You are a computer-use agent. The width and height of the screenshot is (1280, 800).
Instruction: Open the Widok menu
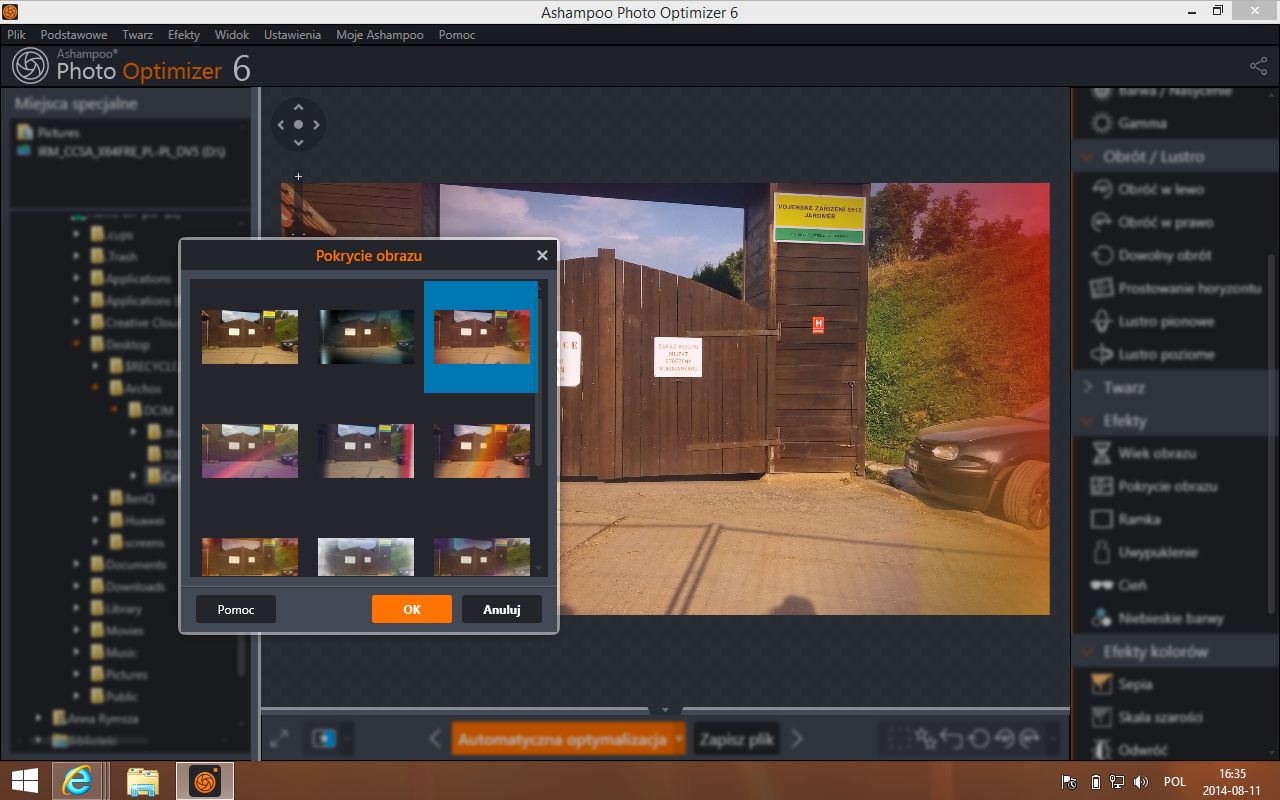232,34
